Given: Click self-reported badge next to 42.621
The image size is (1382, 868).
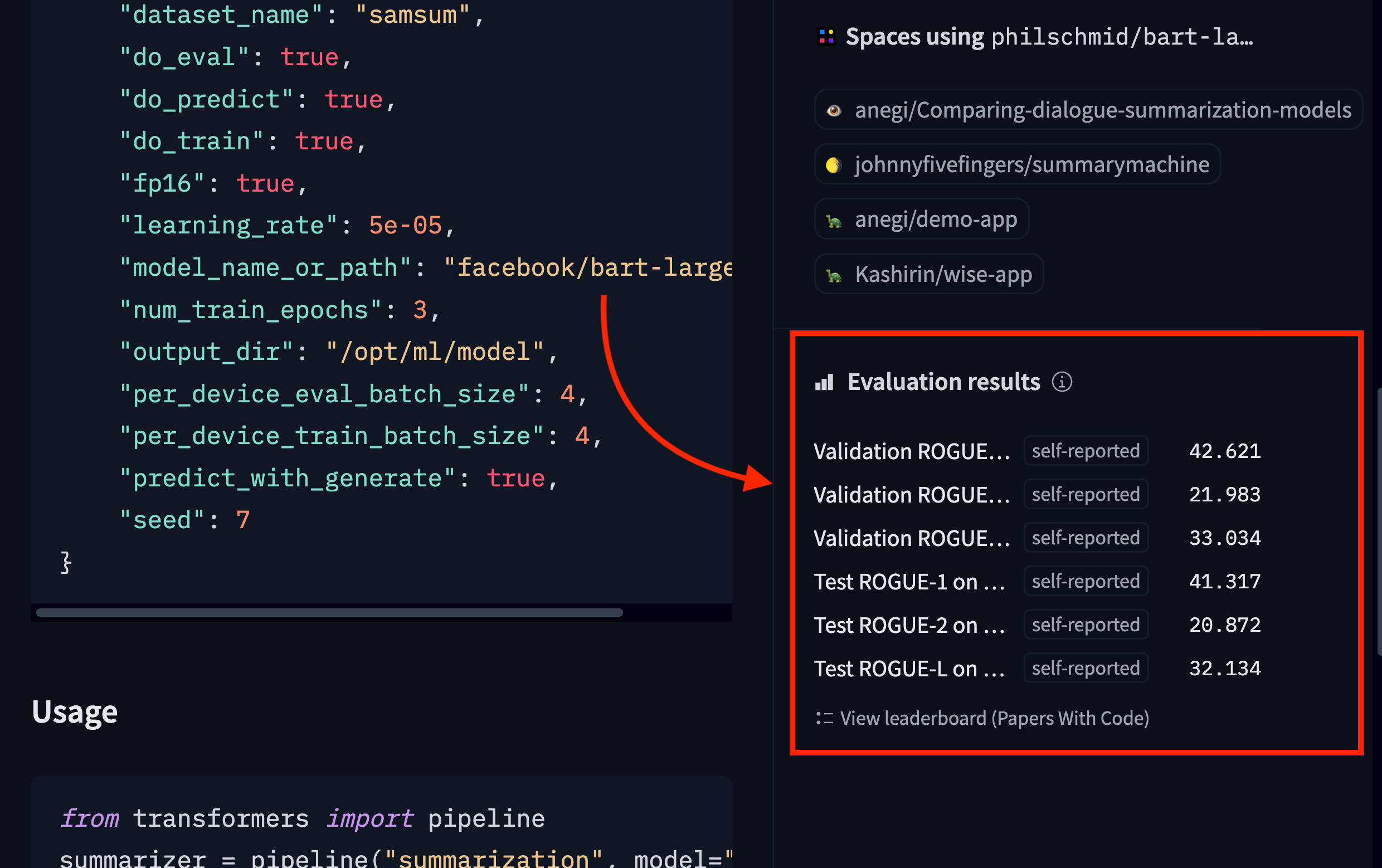Looking at the screenshot, I should pos(1086,451).
